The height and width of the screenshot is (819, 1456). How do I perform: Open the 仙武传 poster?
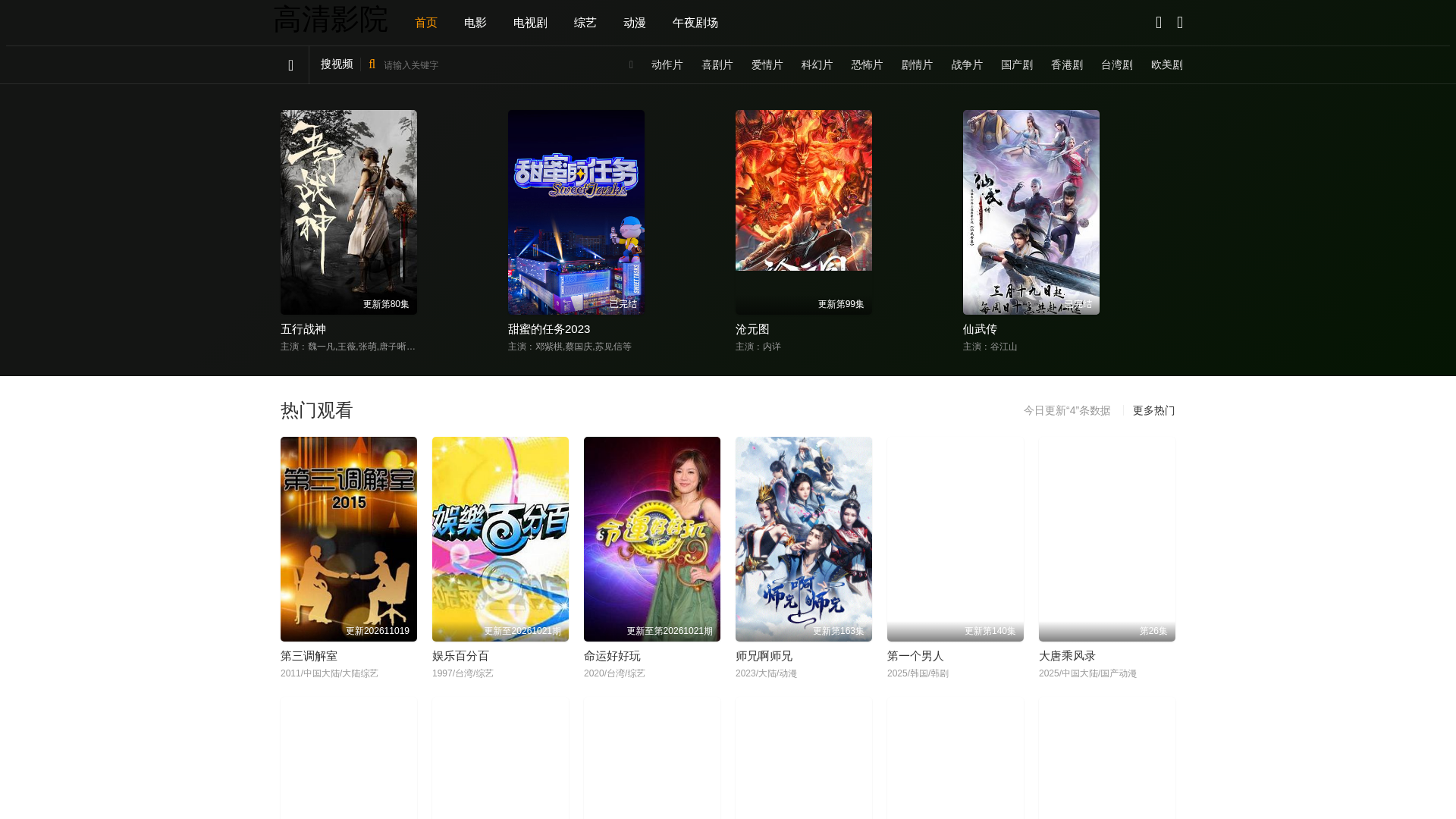[x=1031, y=212]
